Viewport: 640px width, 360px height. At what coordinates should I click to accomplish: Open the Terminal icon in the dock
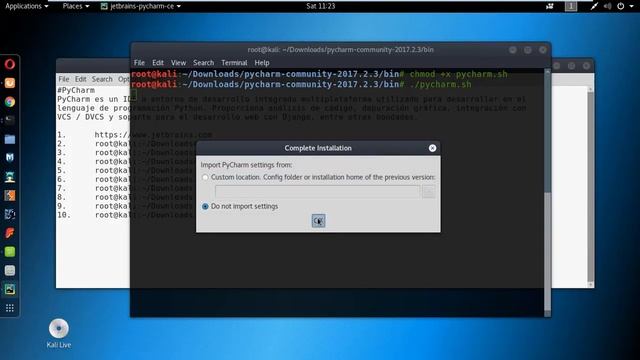[x=10, y=120]
